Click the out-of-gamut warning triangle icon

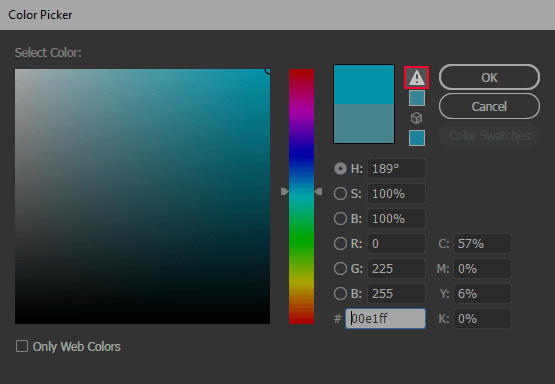point(417,78)
